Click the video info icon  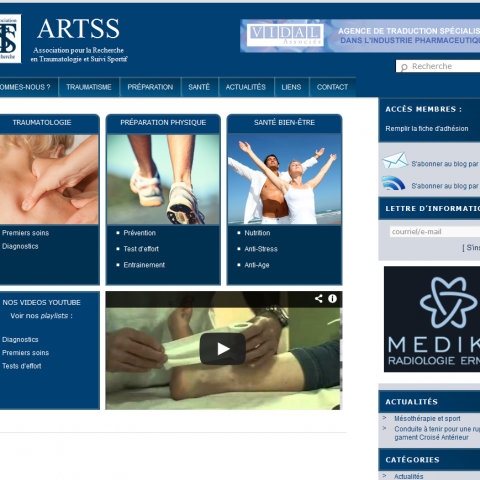[332, 299]
